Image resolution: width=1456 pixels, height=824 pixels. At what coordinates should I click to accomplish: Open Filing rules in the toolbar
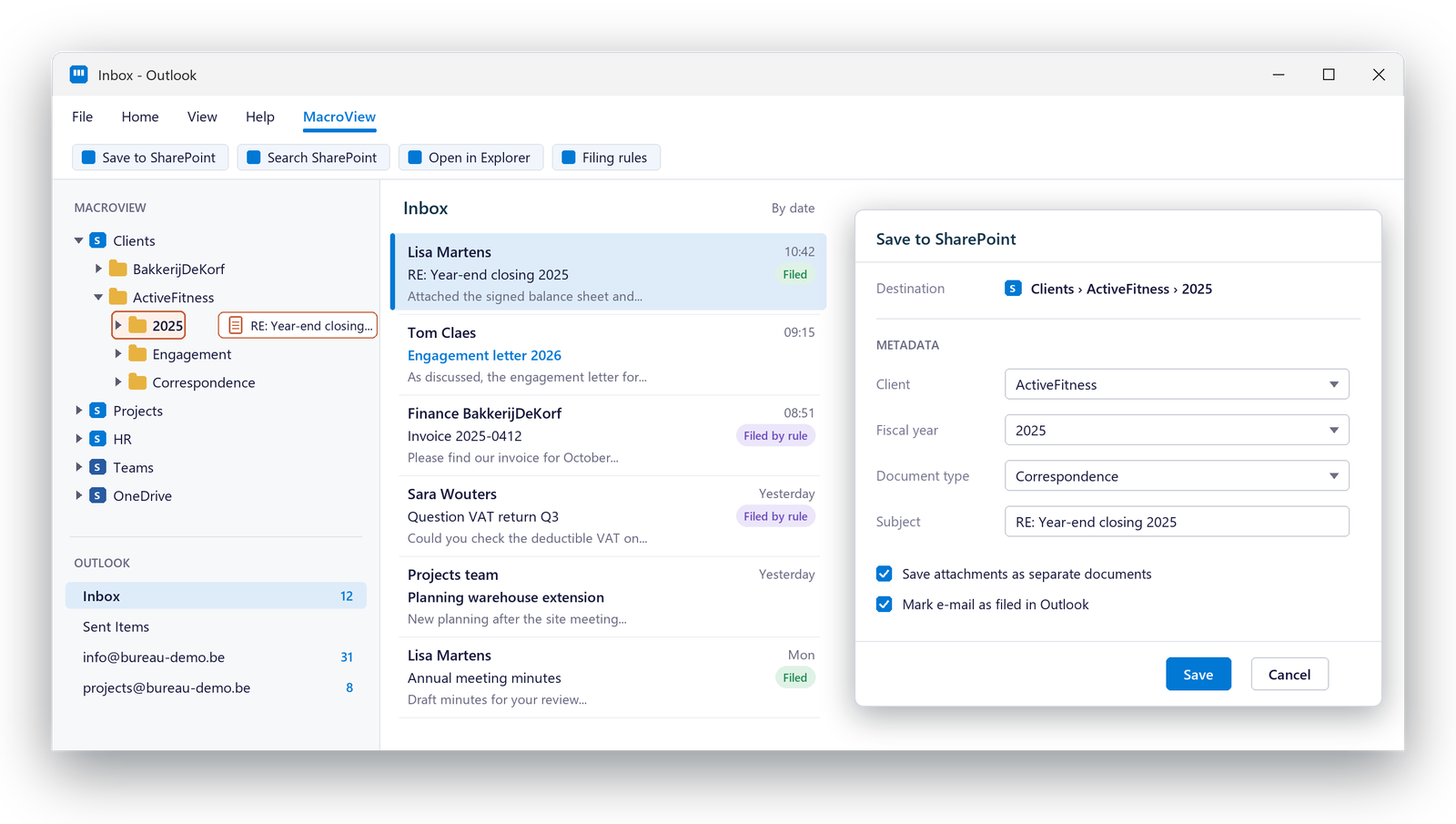coord(606,158)
